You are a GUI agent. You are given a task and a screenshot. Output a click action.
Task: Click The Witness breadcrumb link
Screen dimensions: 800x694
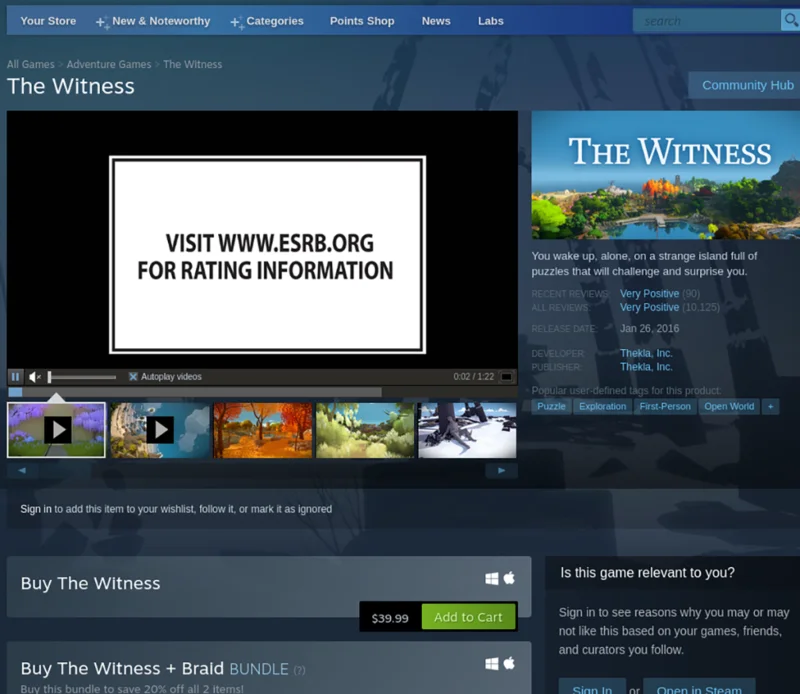coord(192,64)
